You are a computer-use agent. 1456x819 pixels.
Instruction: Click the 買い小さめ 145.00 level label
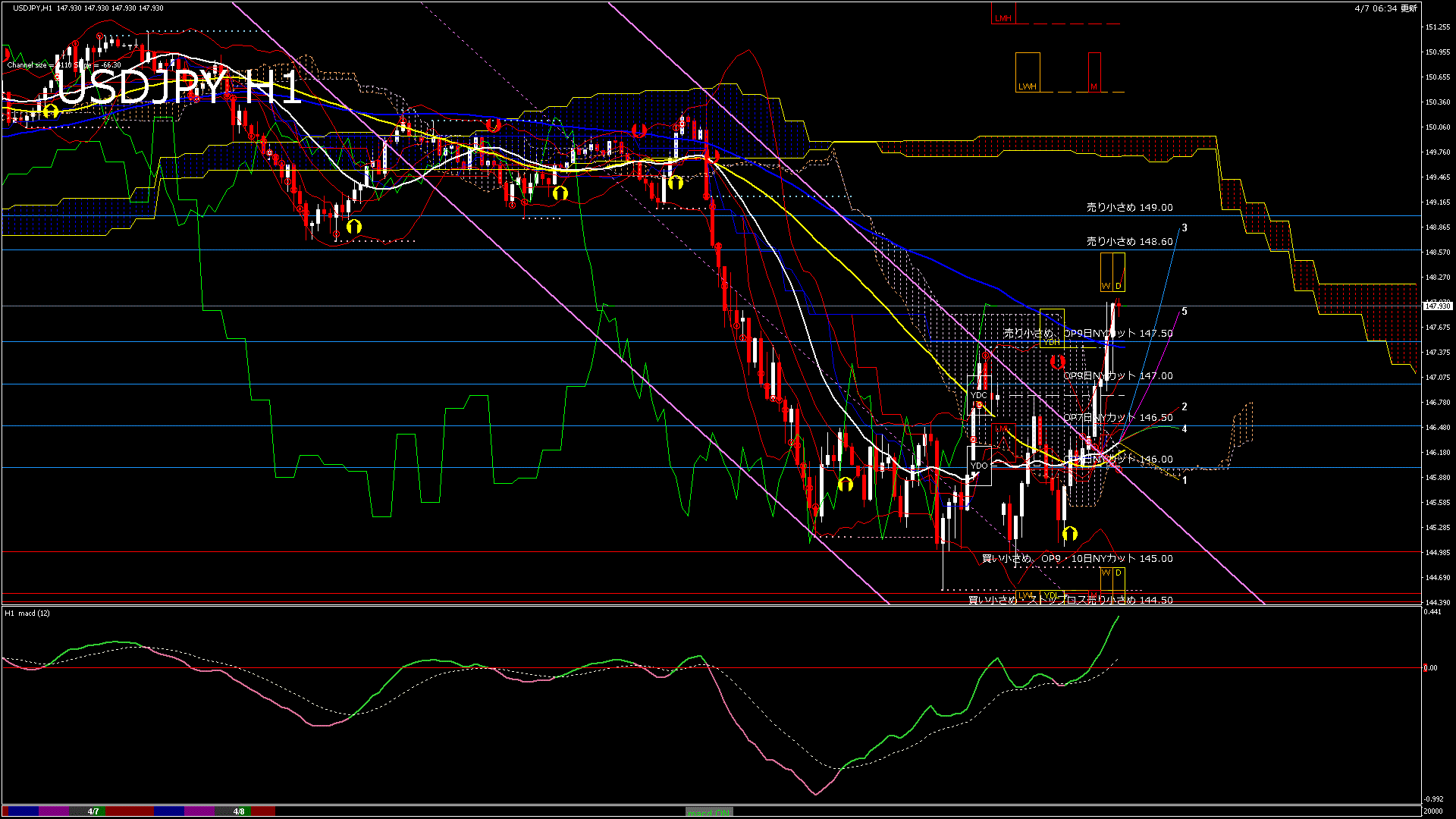[1077, 558]
